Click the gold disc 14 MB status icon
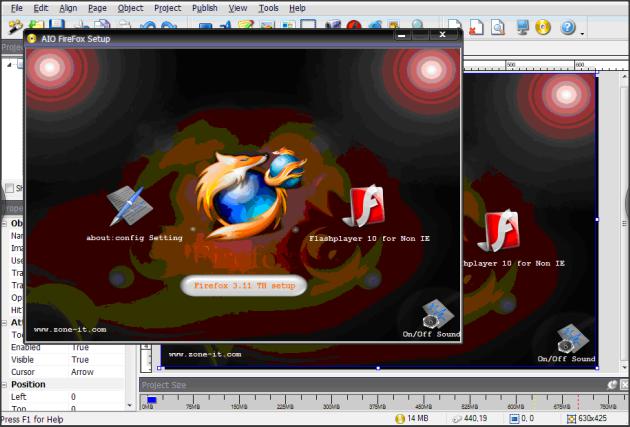 tap(400, 419)
